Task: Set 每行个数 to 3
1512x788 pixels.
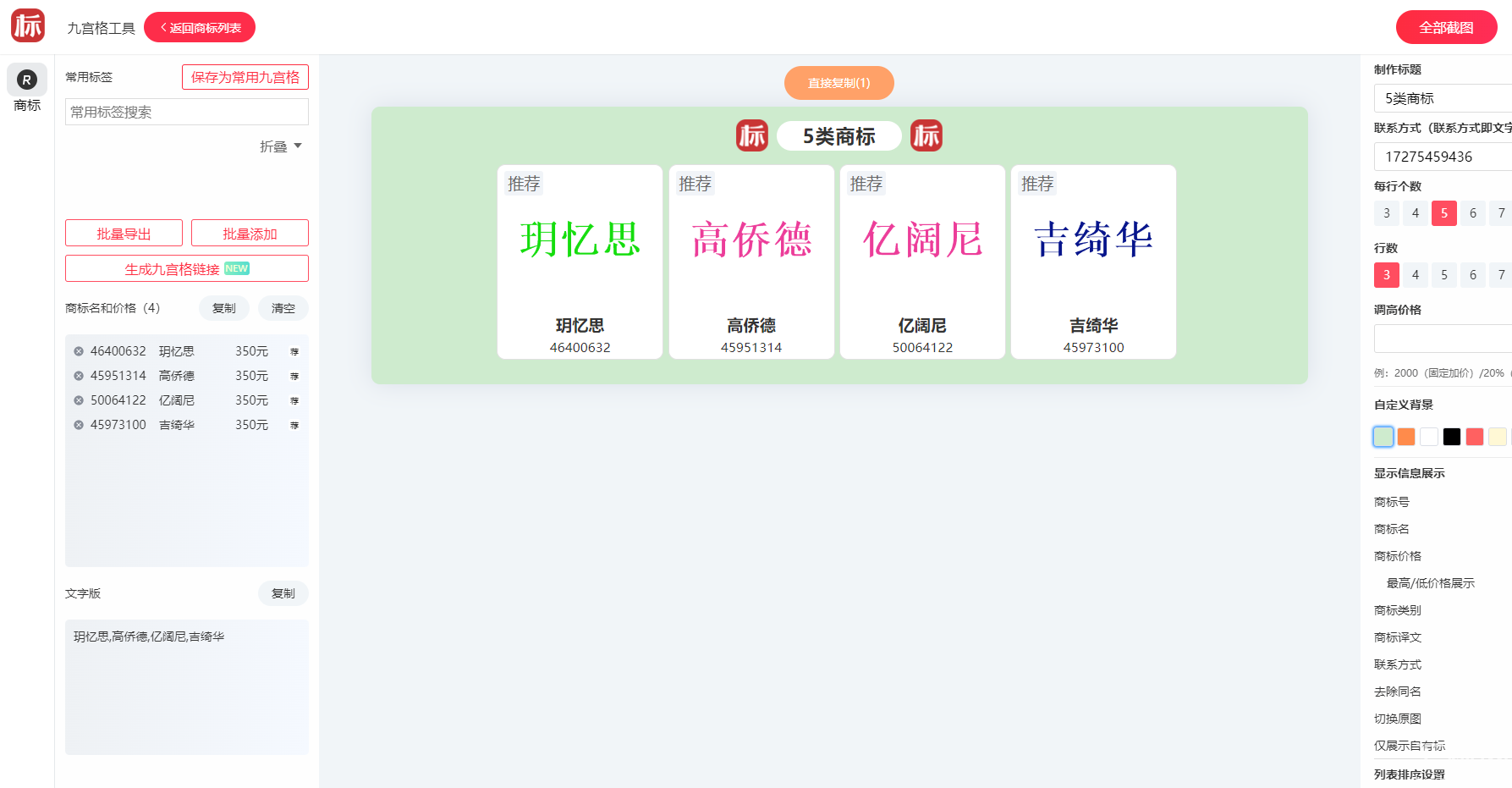Action: [1386, 213]
